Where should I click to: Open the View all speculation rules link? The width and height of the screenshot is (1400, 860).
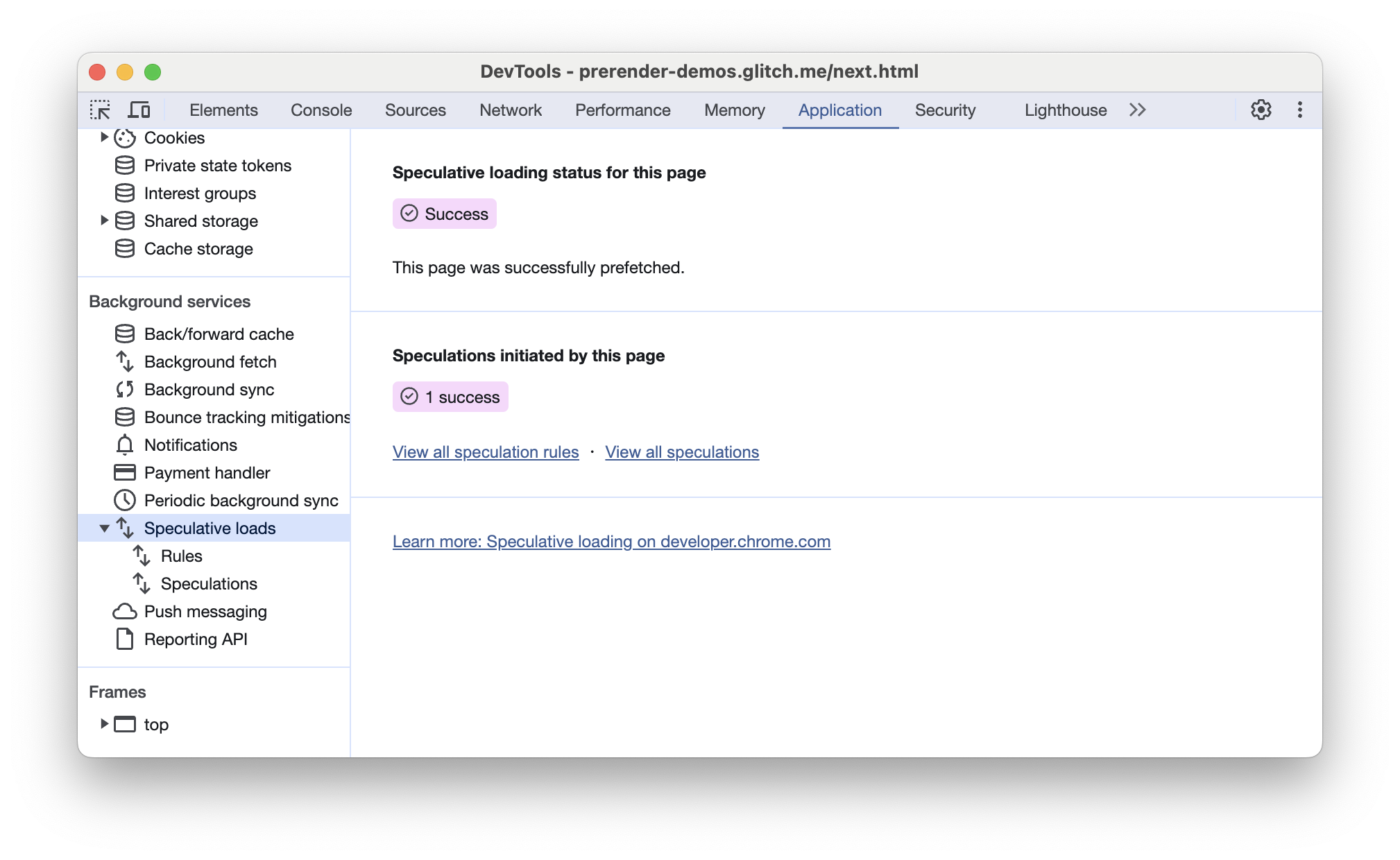485,452
